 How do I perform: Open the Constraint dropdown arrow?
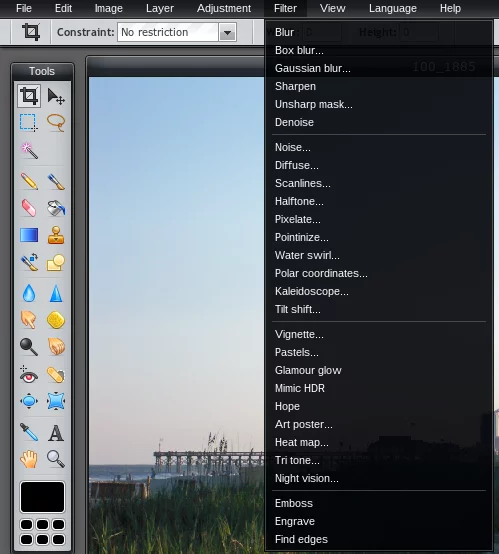(227, 33)
